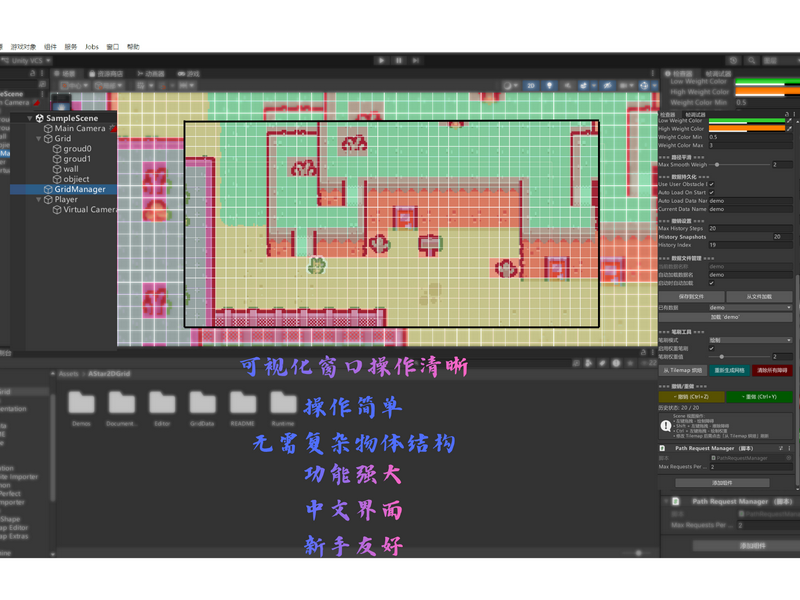Click the 保存到文件 button
Image resolution: width=800 pixels, height=600 pixels.
[691, 296]
